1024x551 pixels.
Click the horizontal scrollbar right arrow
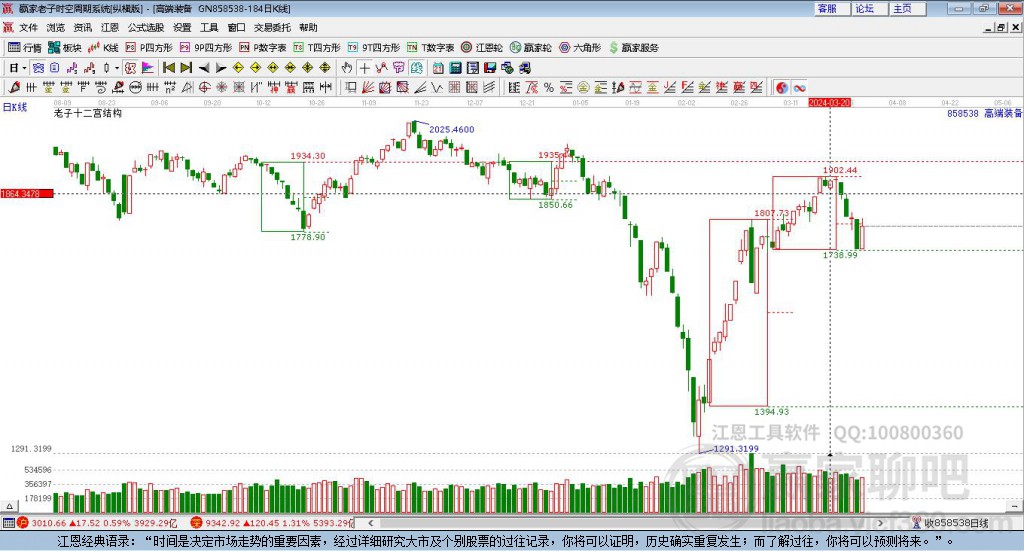[x=880, y=522]
